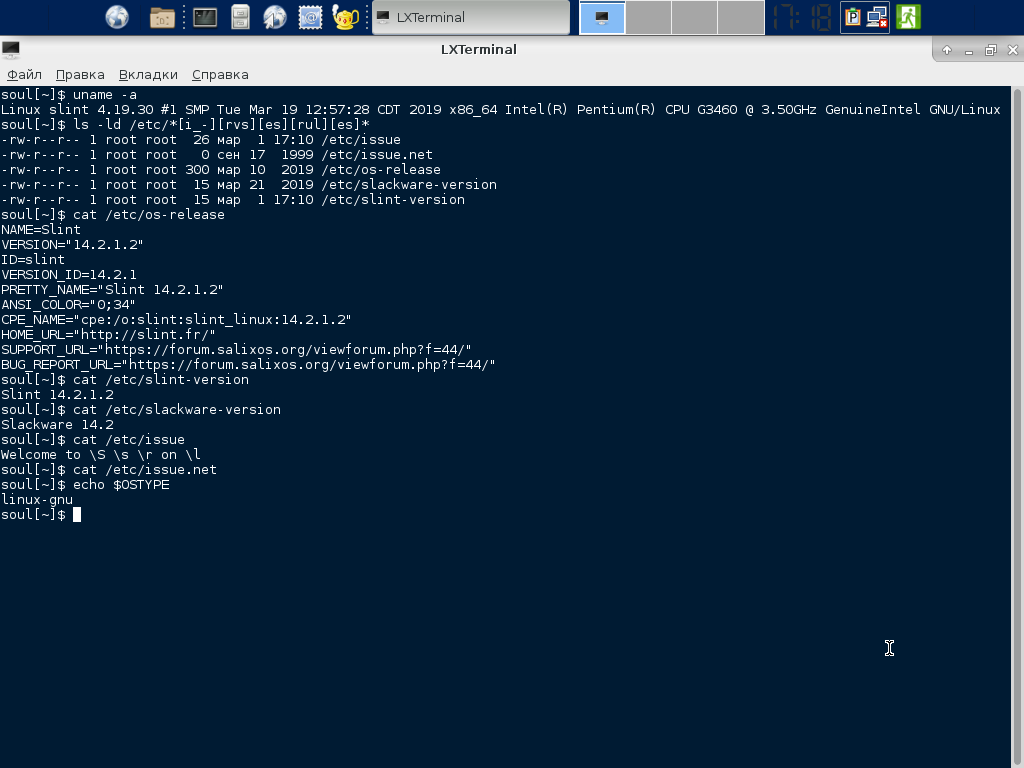1024x768 pixels.
Task: Switch to the third workspace in pager
Action: pyautogui.click(x=694, y=18)
